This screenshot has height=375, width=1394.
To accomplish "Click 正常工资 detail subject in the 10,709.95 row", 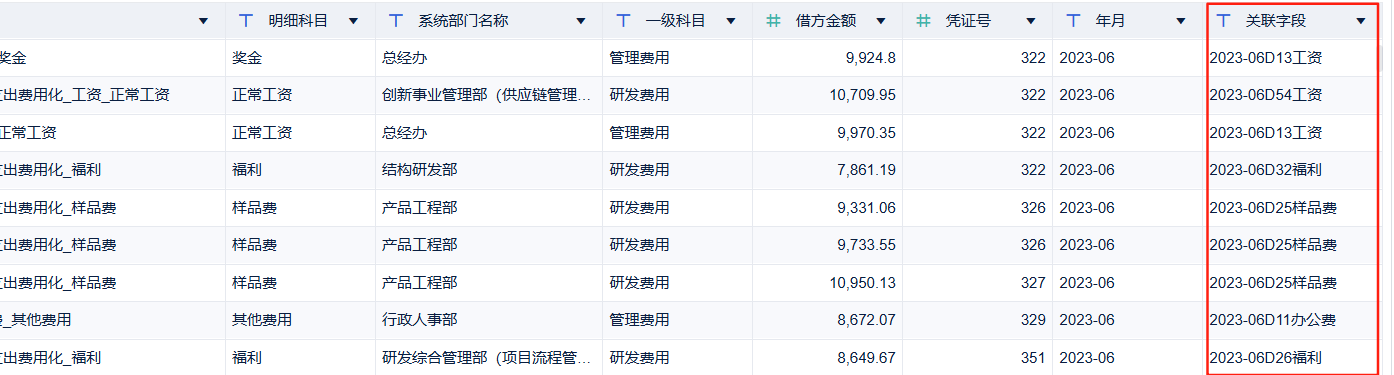I will coord(262,95).
